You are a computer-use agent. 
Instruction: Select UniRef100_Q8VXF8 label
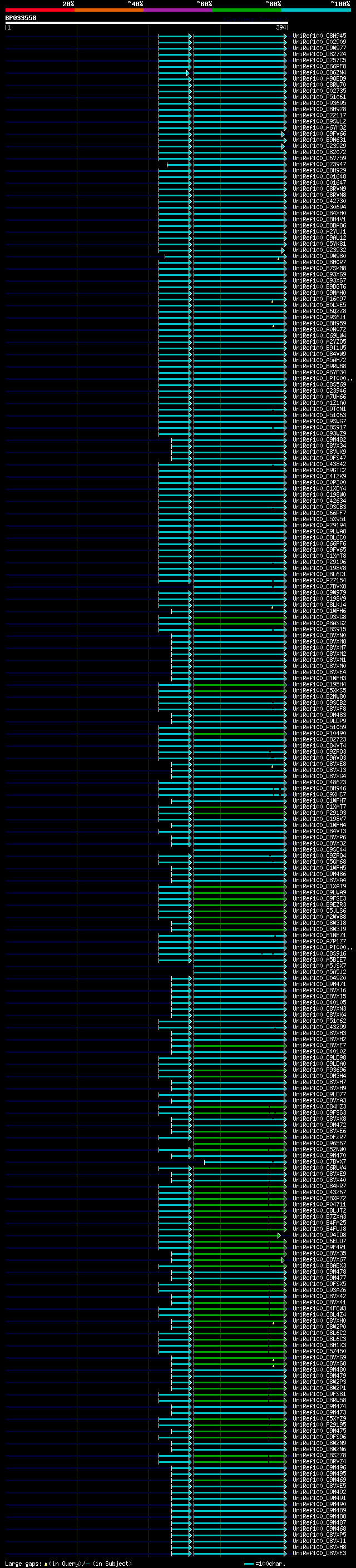pos(319,709)
